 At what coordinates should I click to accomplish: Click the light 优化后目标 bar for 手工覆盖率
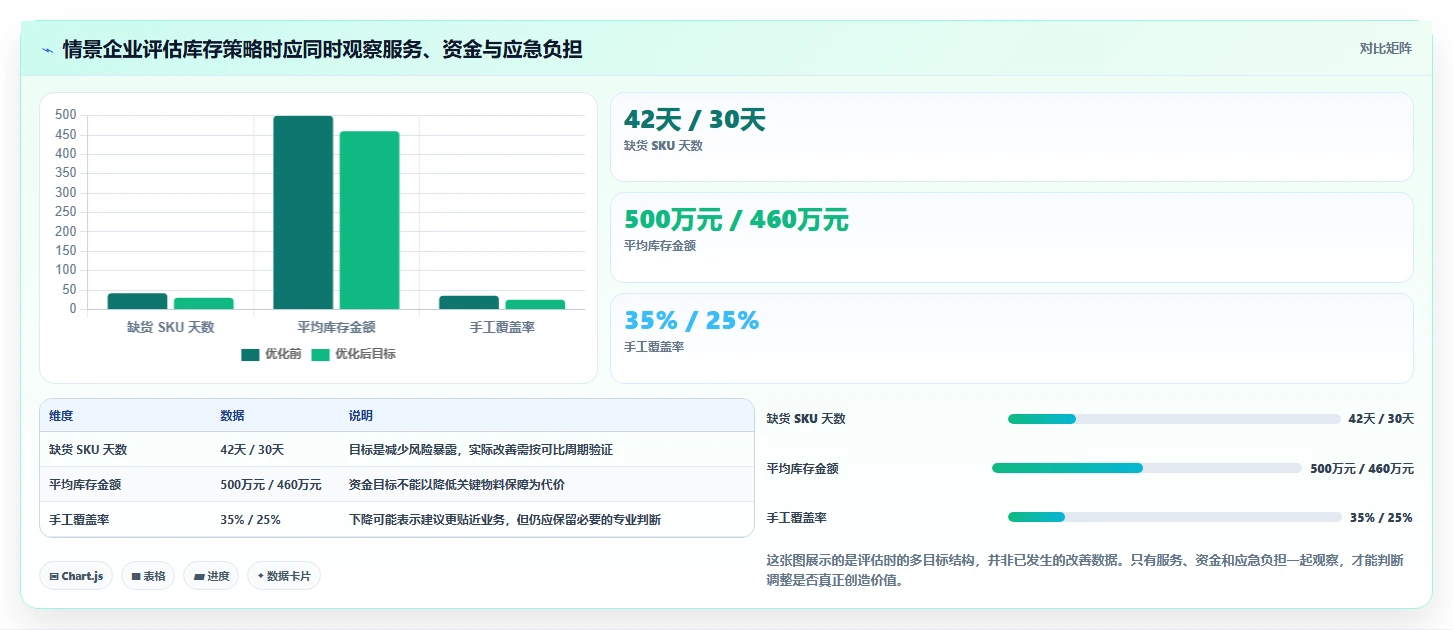535,304
